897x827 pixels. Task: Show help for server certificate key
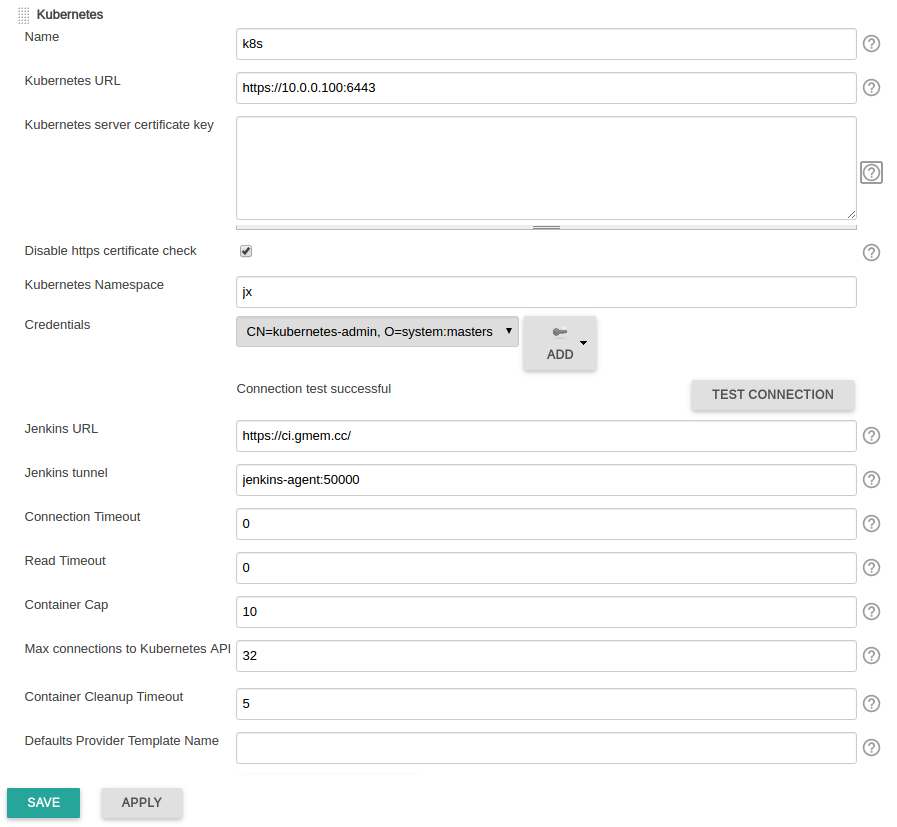tap(871, 173)
